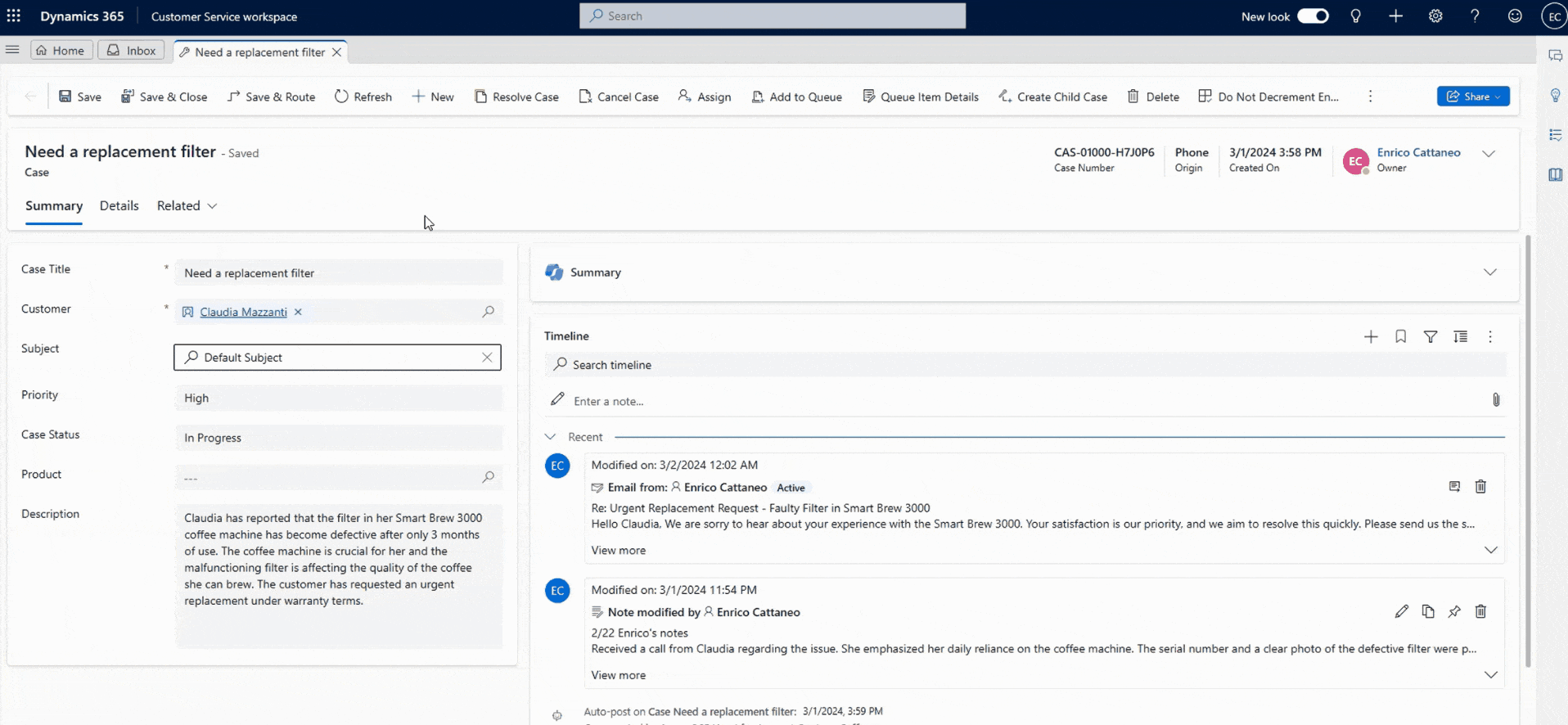Collapse the Recent timeline group
This screenshot has height=725, width=1568.
pos(551,437)
